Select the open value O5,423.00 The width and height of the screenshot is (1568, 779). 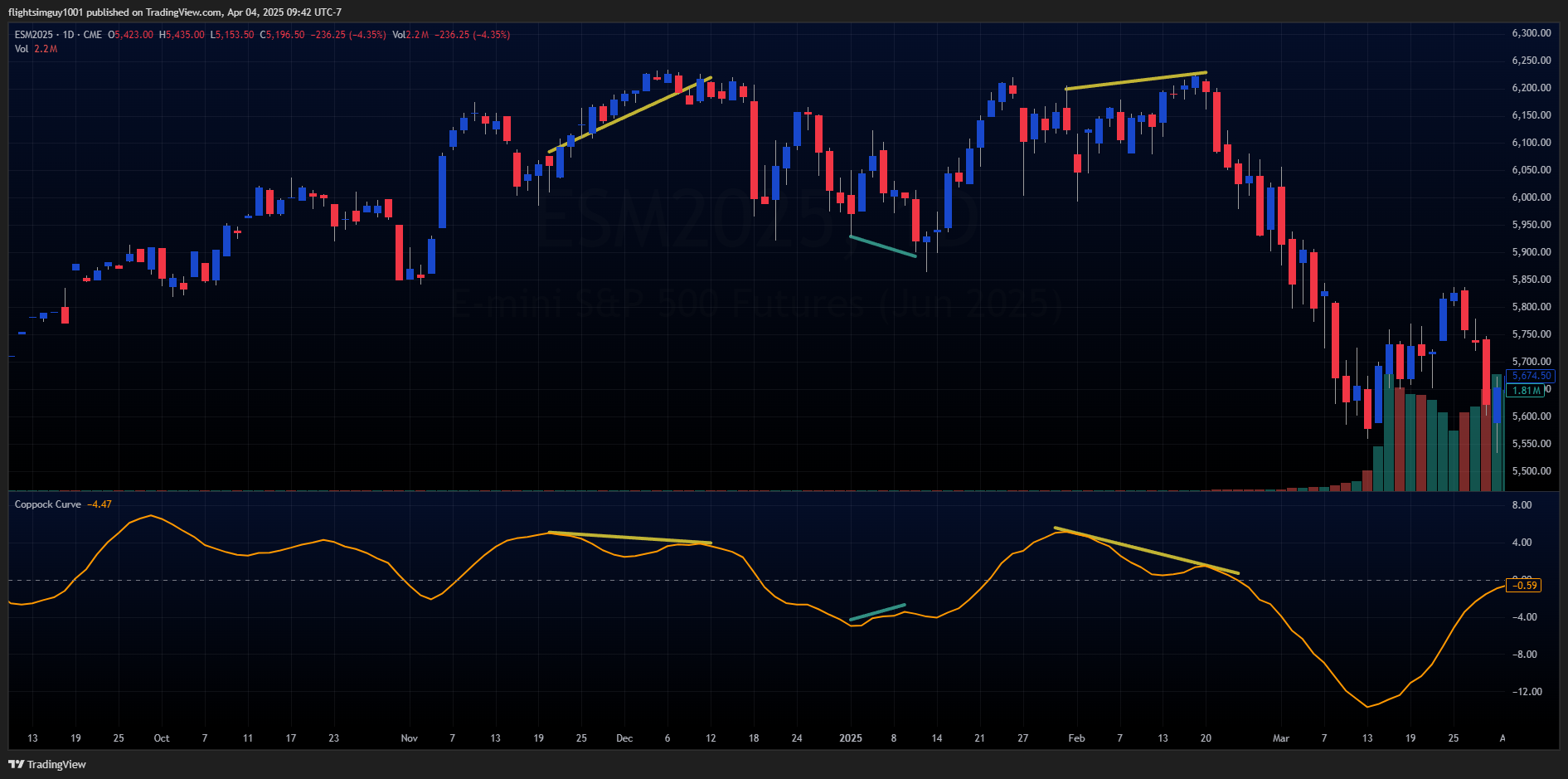130,35
